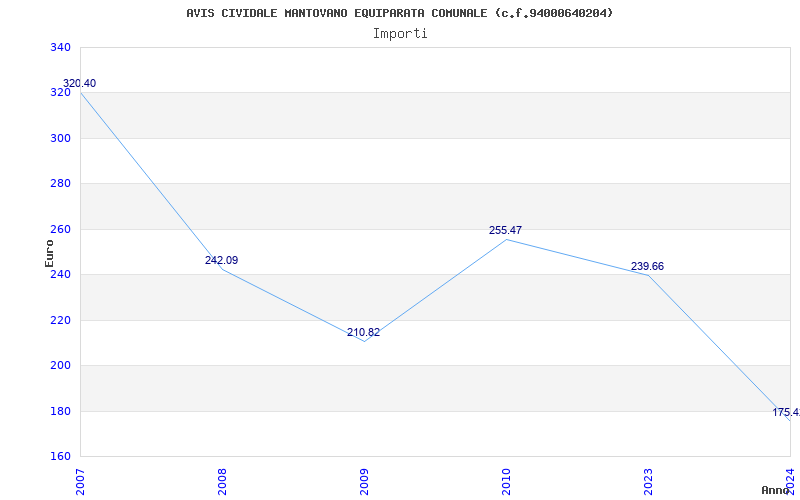This screenshot has height=500, width=800.
Task: Click the chart title AVIS CIVIDALE MANTOVANO
Action: point(399,13)
